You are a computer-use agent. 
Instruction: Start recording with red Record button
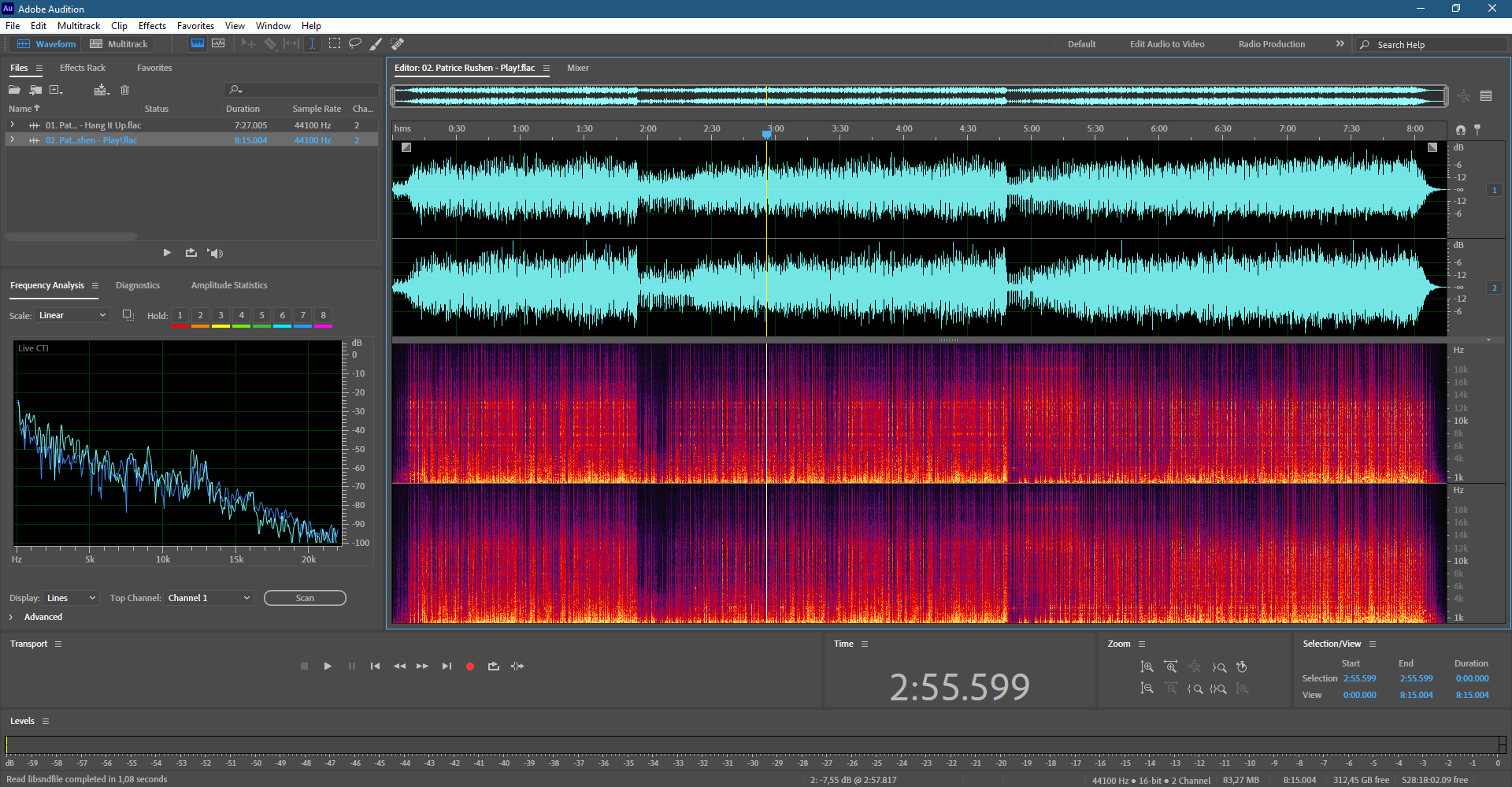pos(470,666)
